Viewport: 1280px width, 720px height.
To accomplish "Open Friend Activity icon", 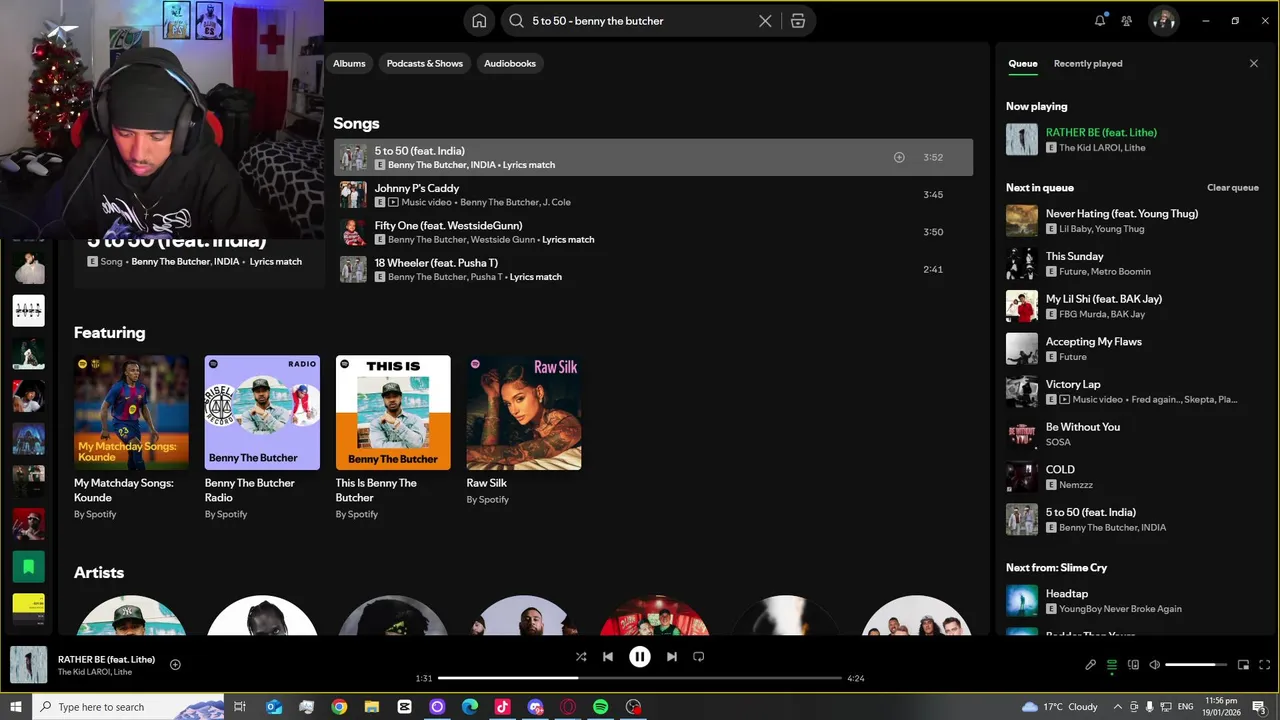I will (x=1127, y=20).
